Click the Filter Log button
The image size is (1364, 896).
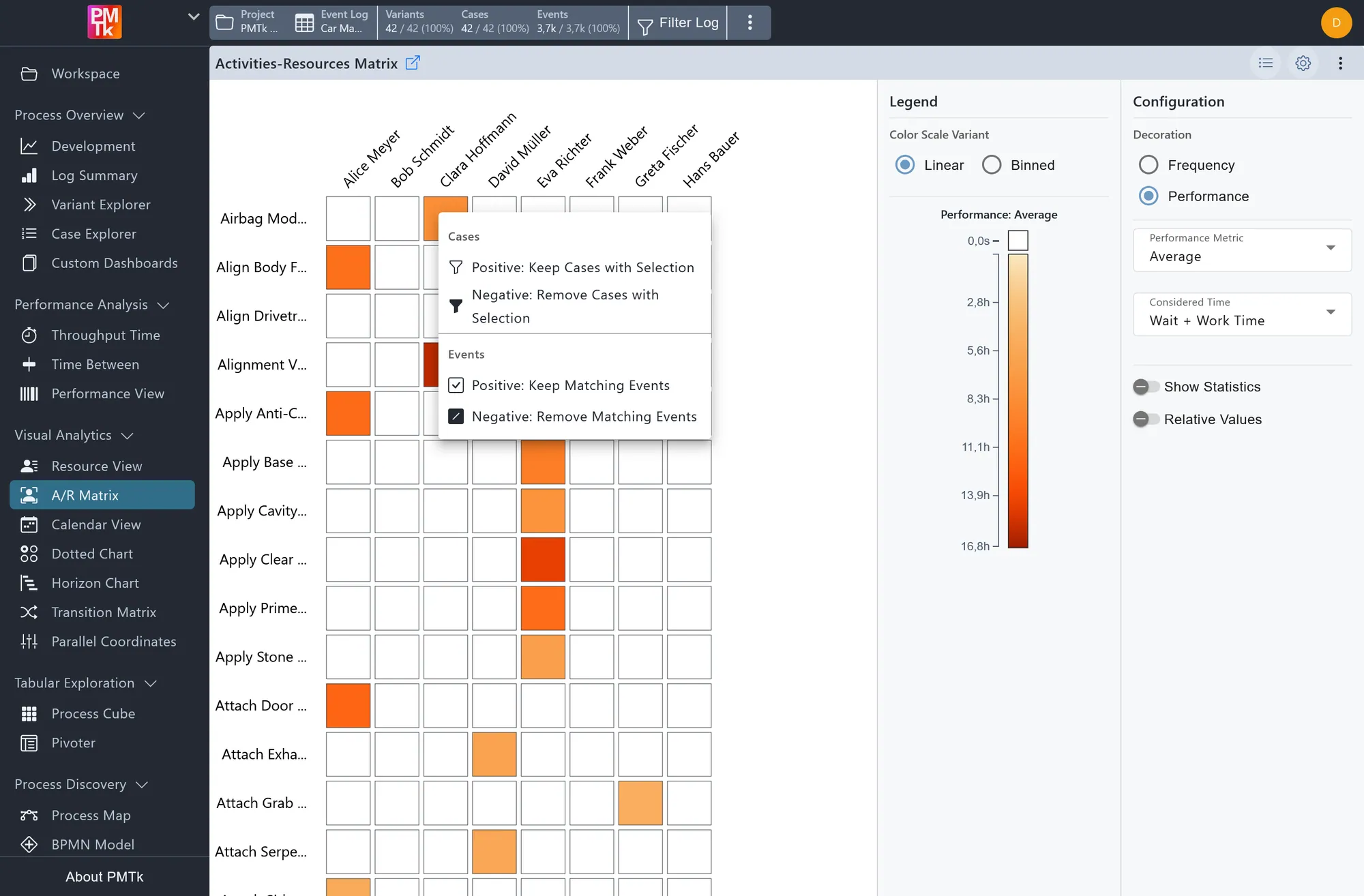678,23
